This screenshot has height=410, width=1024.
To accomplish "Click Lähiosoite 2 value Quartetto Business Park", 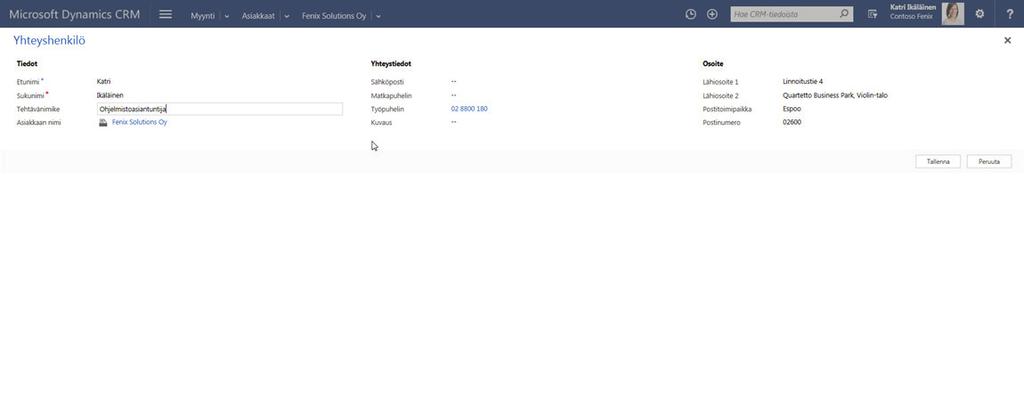I will click(x=835, y=95).
